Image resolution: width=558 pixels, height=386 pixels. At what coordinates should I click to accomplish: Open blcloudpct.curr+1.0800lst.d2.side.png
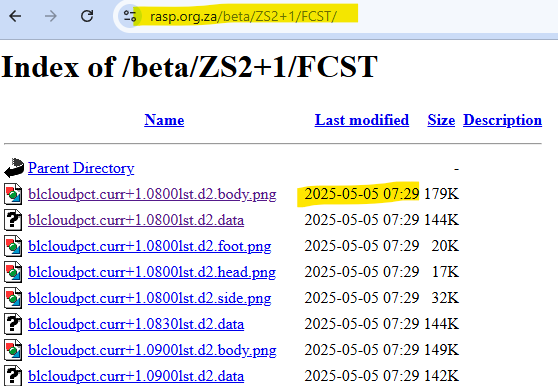click(149, 298)
